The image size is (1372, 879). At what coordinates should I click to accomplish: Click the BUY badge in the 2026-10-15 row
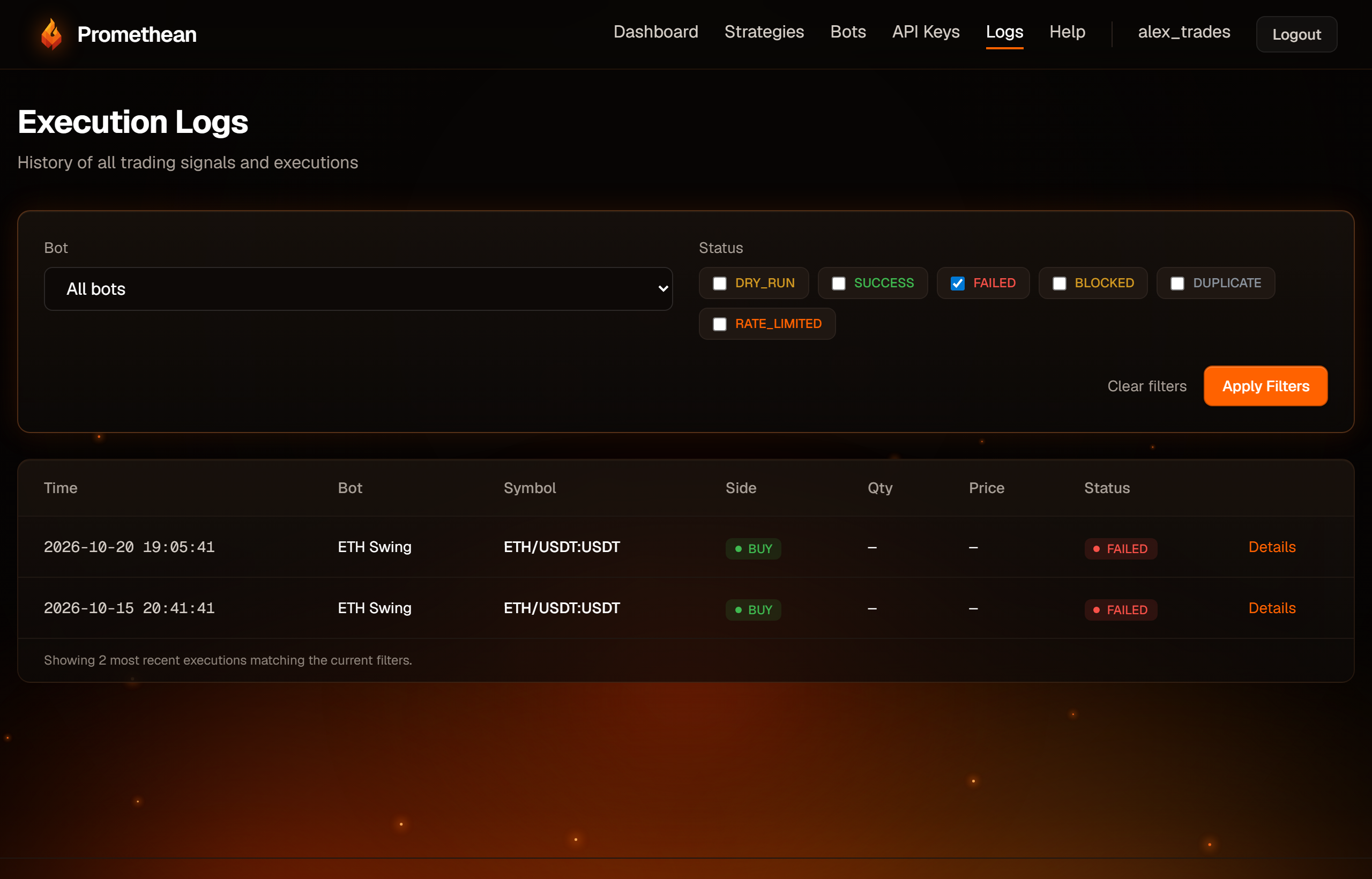754,609
